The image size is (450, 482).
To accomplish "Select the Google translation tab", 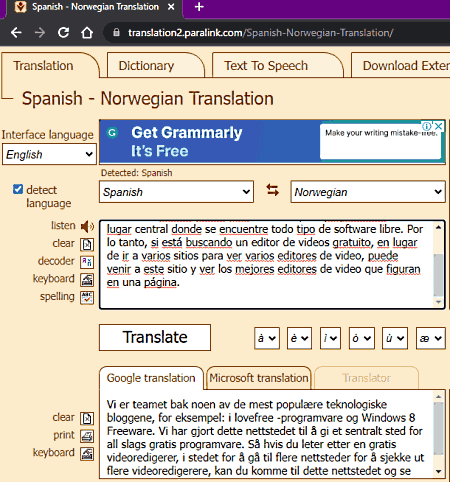I will click(x=151, y=378).
